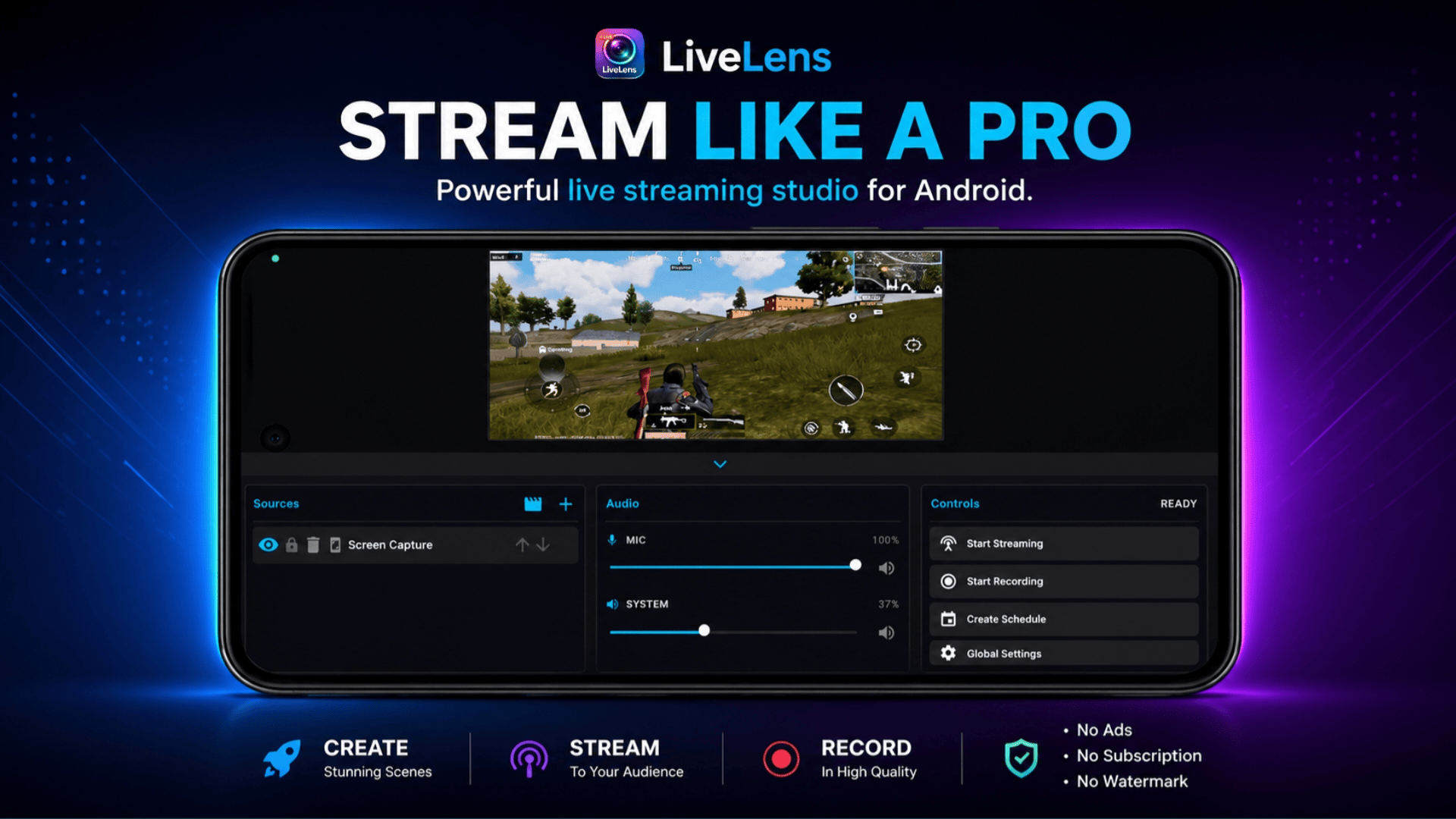Click the Start Recording button
Viewport: 1456px width, 819px height.
1064,582
